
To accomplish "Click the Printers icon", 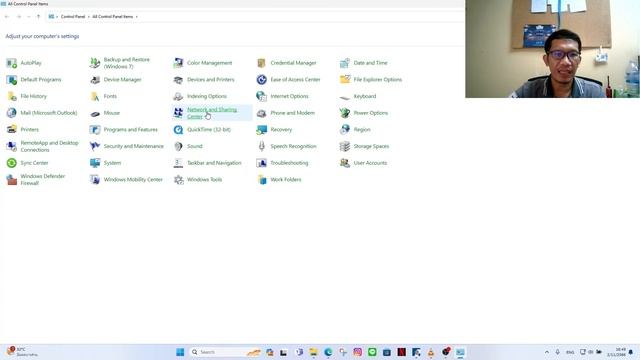I will click(x=11, y=130).
